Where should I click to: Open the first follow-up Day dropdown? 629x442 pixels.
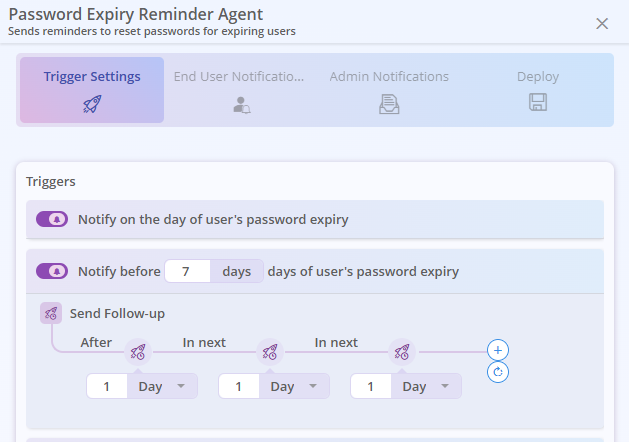tap(162, 386)
